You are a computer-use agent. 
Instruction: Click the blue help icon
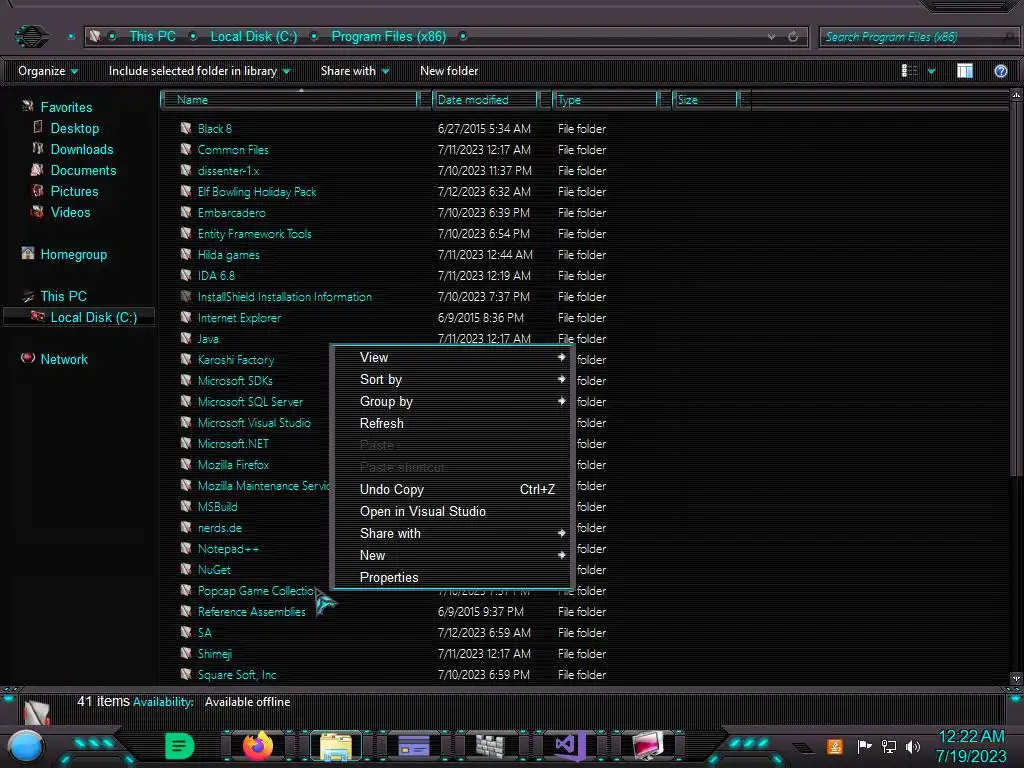point(1000,71)
